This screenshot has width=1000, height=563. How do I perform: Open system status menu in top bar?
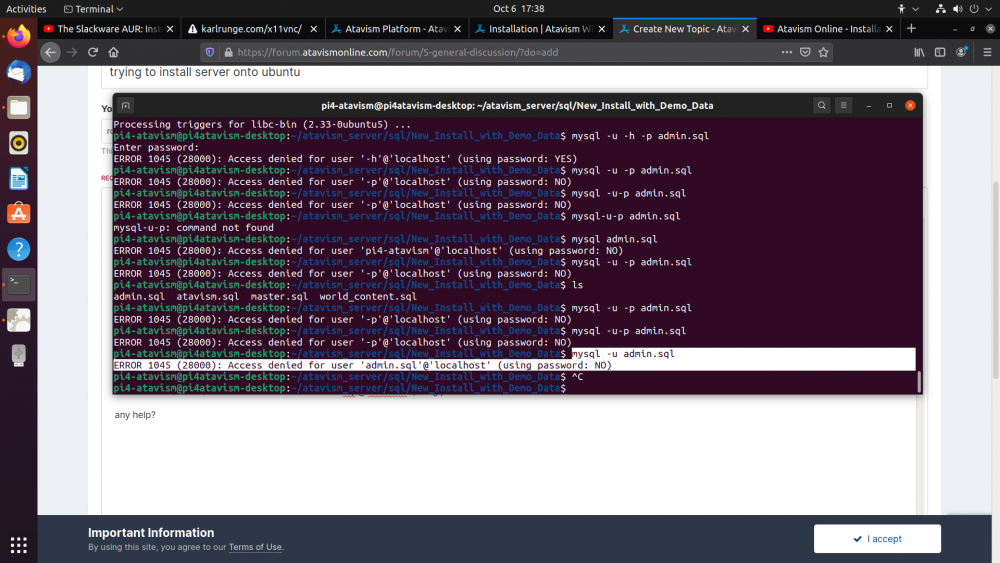pyautogui.click(x=964, y=9)
